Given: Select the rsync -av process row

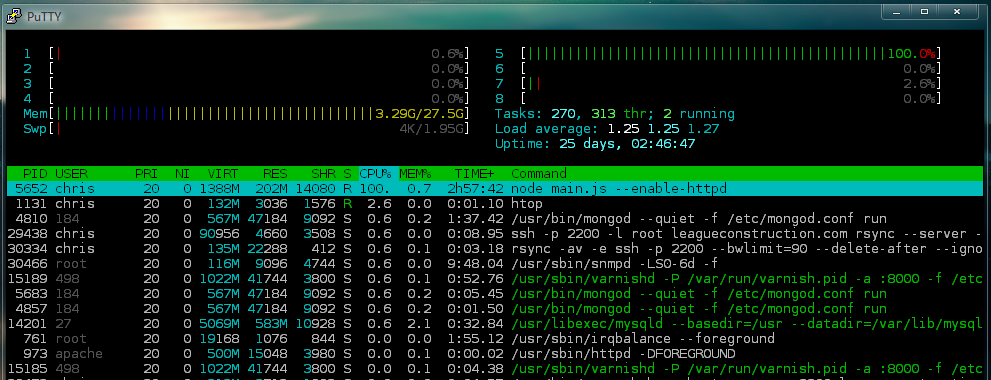Looking at the screenshot, I should [496, 248].
